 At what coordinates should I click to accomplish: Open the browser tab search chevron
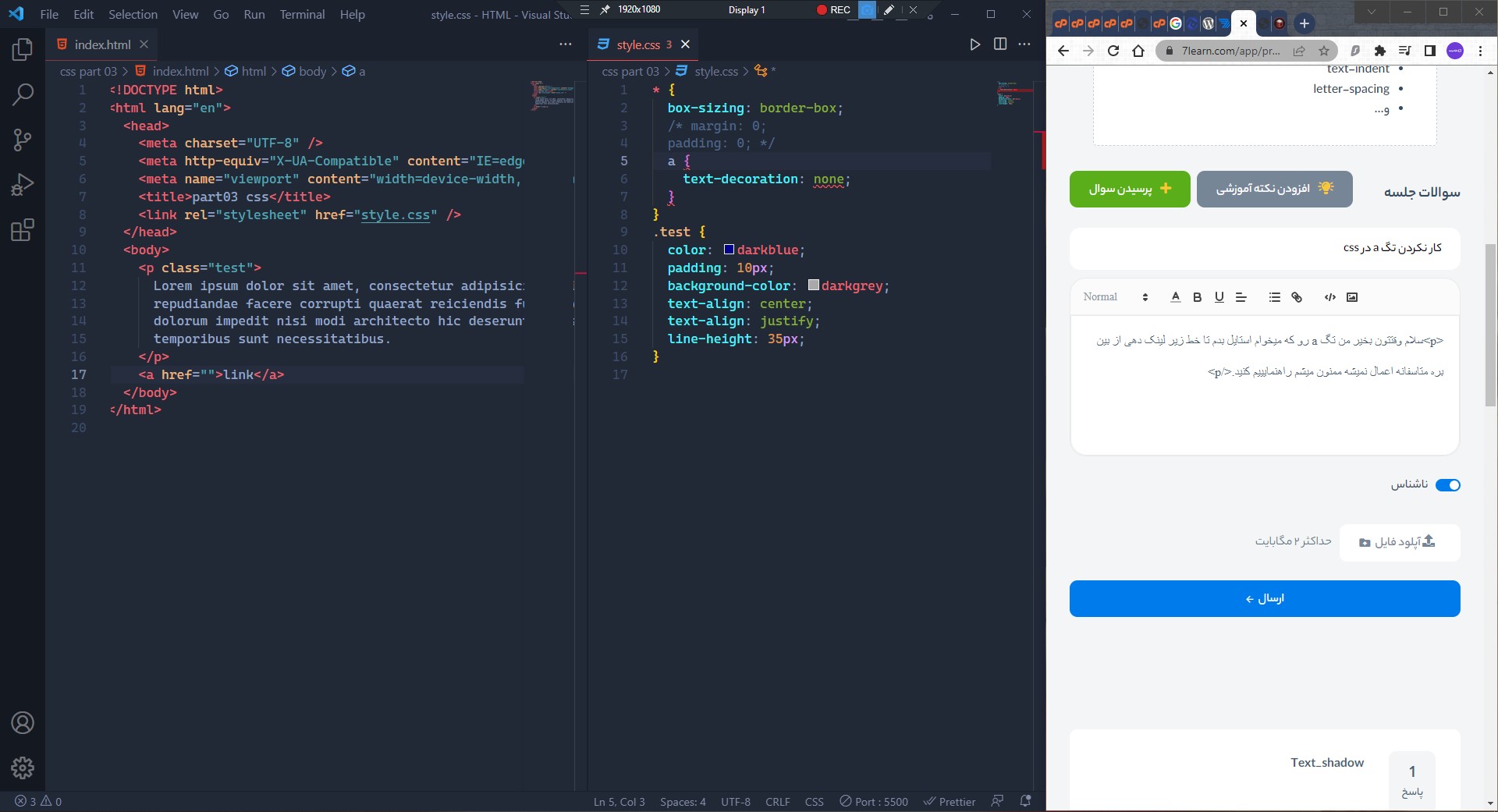[1372, 12]
